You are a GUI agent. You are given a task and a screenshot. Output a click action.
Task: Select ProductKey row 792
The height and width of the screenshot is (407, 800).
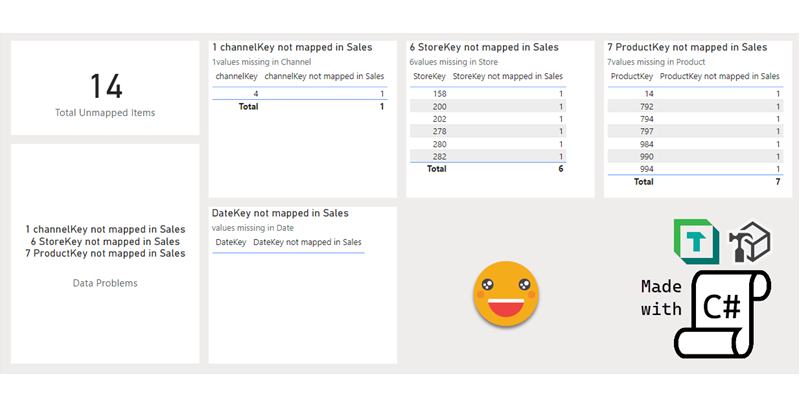(x=645, y=106)
